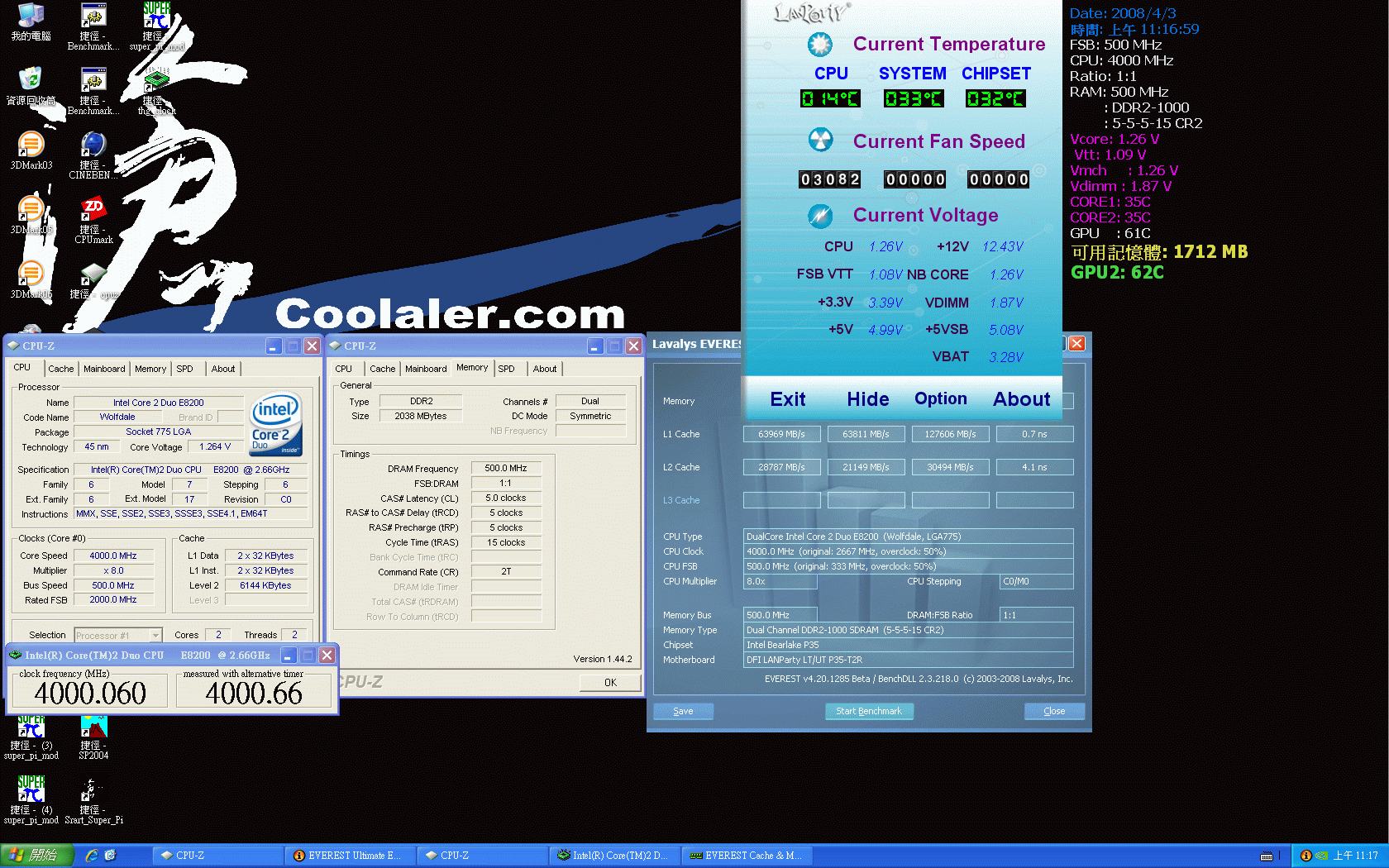
Task: Click OK in the CPU-Z memory window
Action: point(610,682)
